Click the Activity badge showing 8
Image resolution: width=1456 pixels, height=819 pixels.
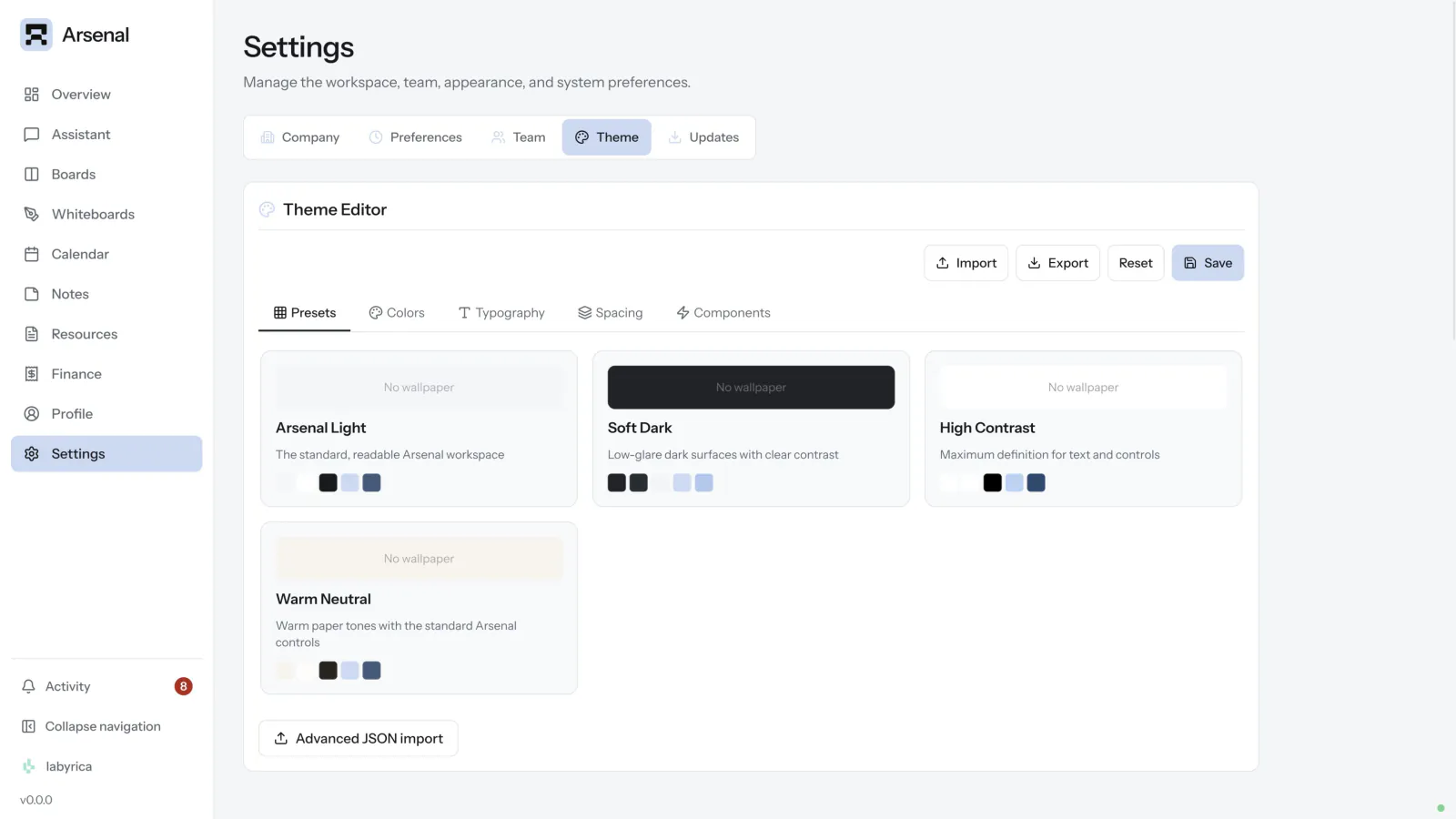(x=183, y=686)
